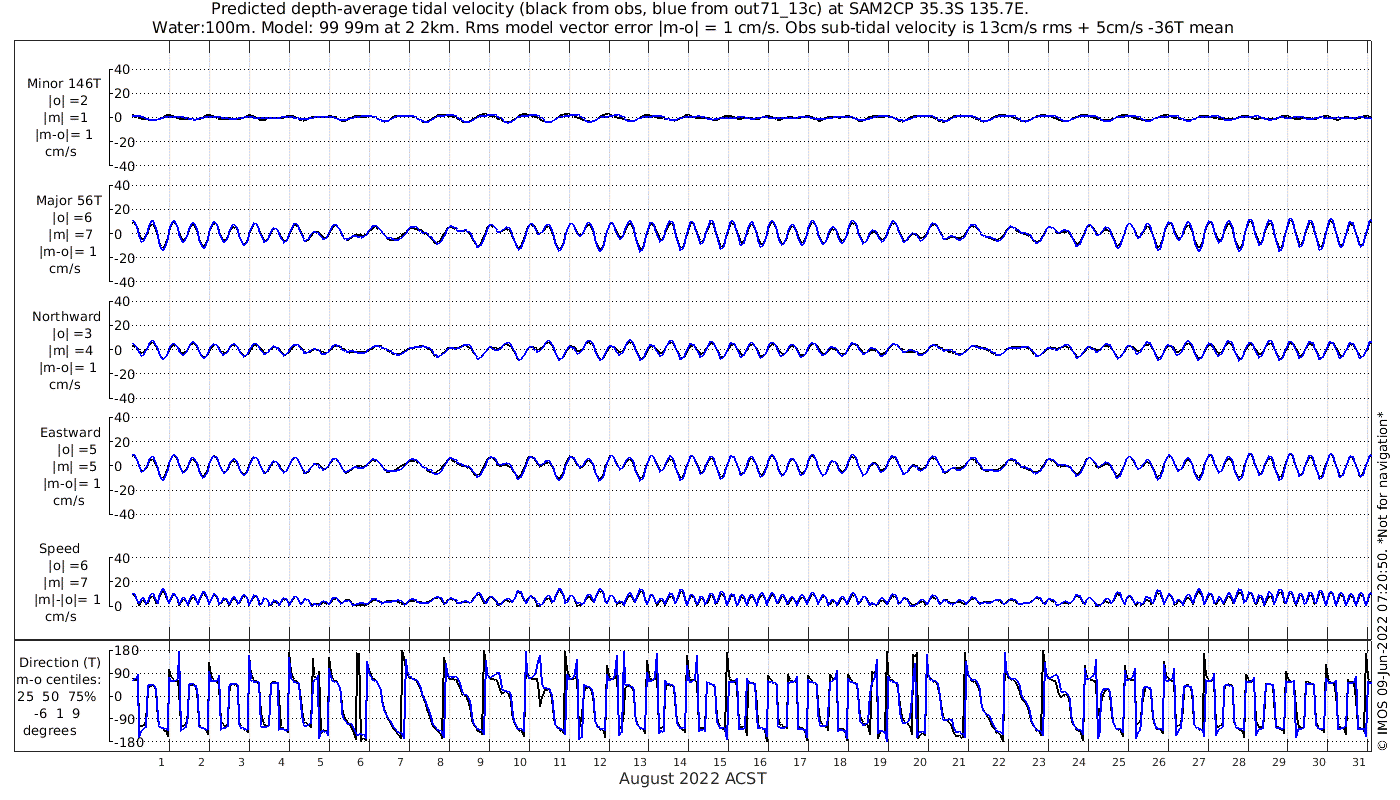Image resolution: width=1400 pixels, height=800 pixels.
Task: Click the '25 50 75%' centile header
Action: [x=59, y=696]
